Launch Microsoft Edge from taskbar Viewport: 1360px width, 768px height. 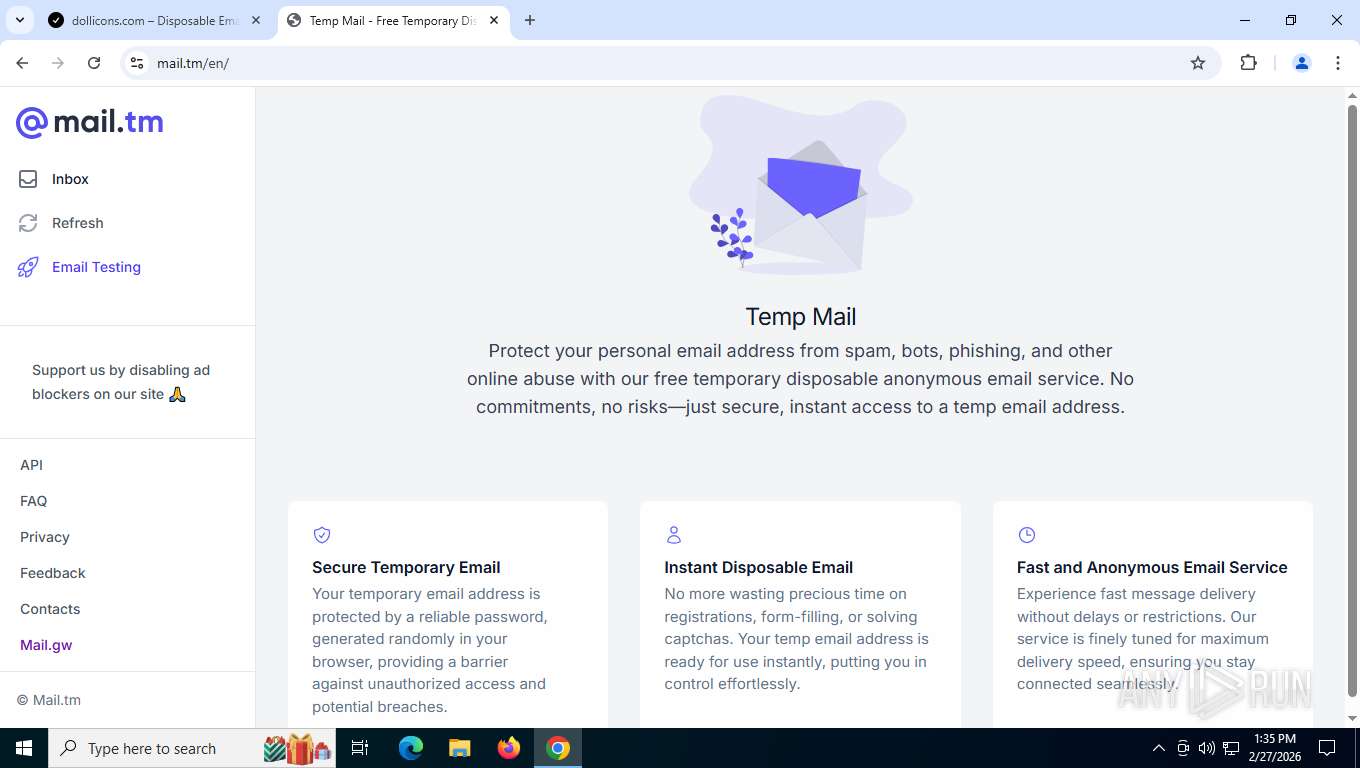click(x=411, y=748)
